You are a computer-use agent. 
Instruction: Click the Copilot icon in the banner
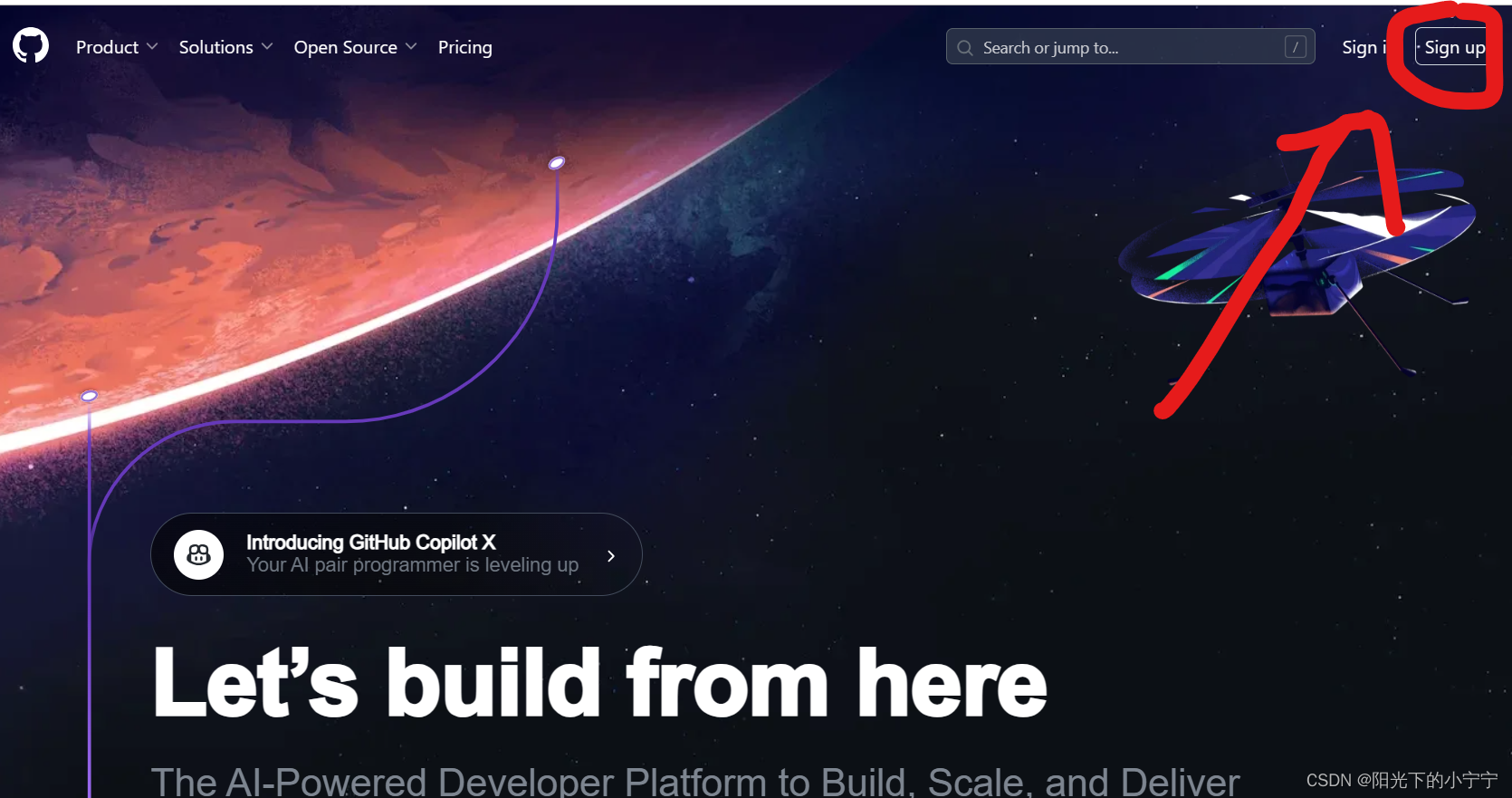tap(199, 554)
